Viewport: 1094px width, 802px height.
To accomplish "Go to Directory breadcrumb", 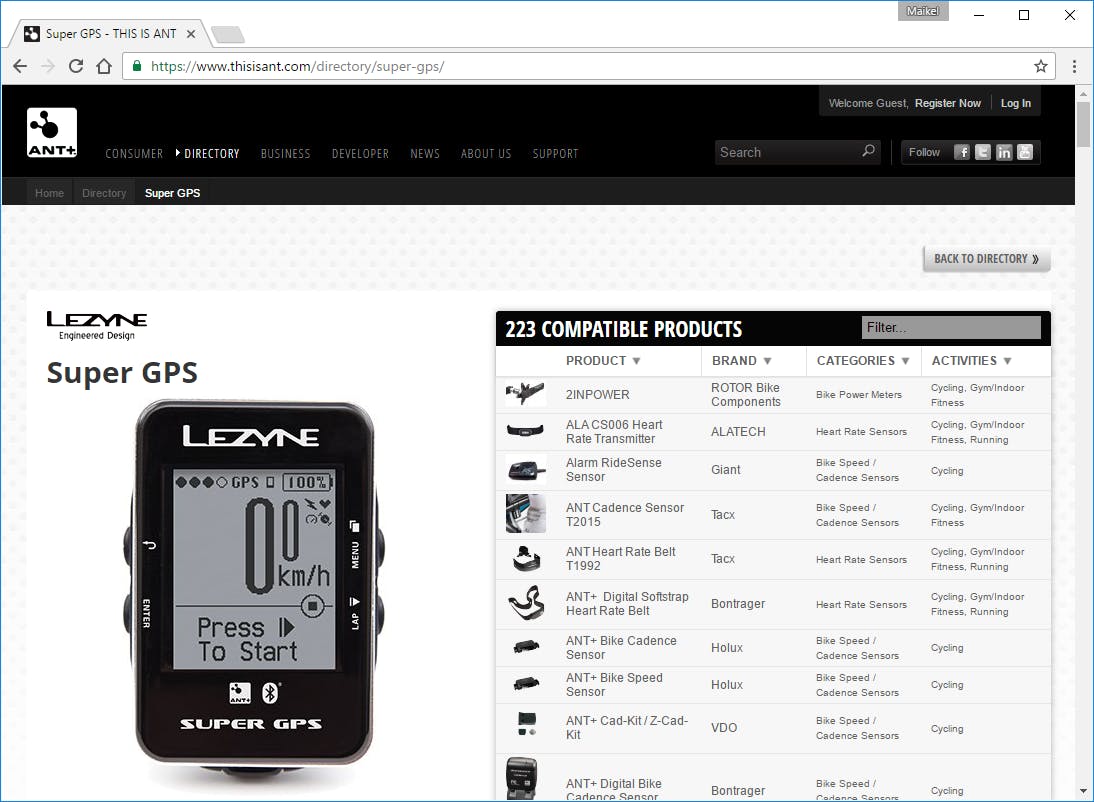I will [x=104, y=193].
